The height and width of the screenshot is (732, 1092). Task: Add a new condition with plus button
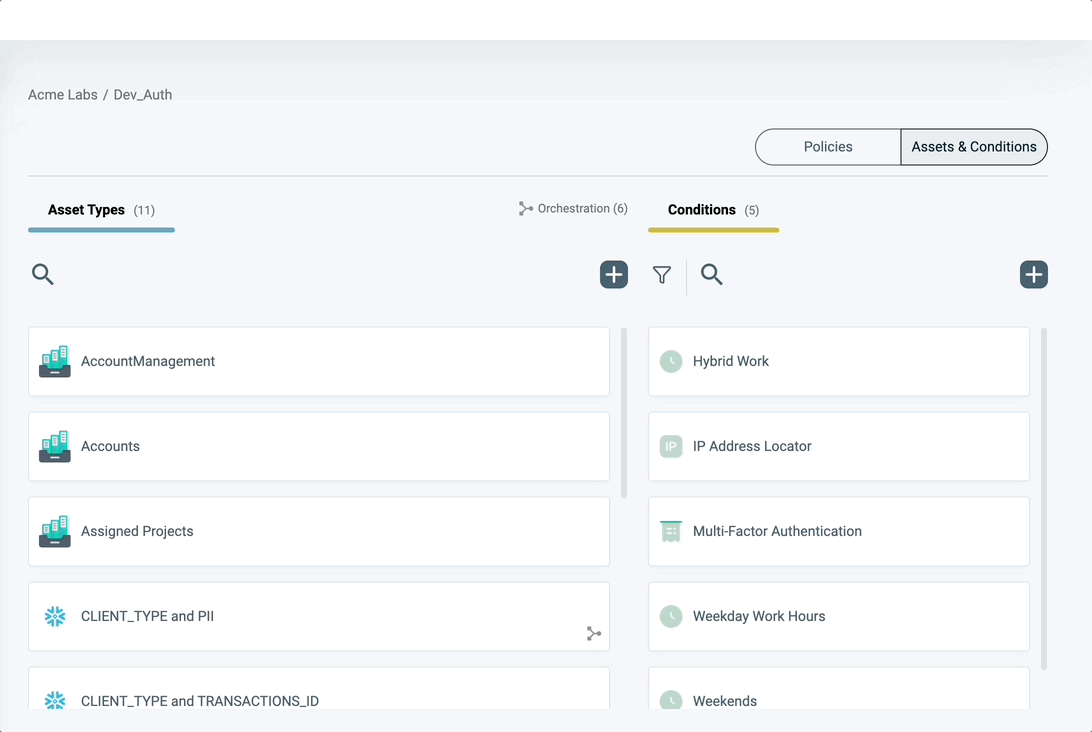[1034, 274]
